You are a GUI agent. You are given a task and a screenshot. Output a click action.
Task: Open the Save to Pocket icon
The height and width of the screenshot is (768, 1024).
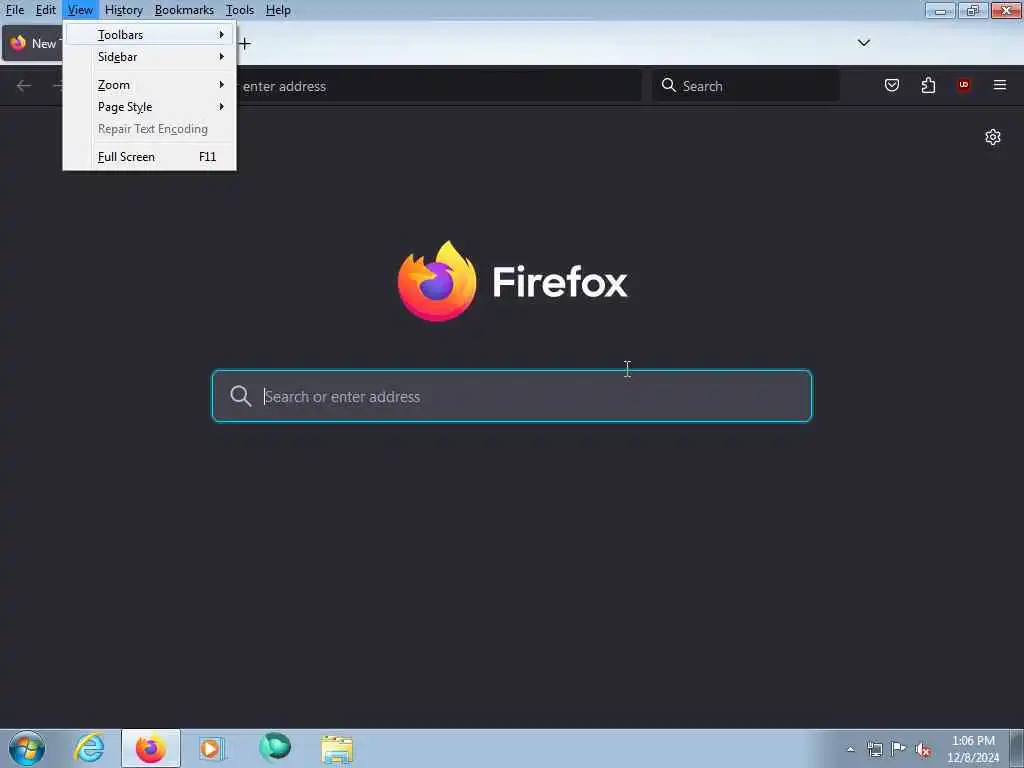pyautogui.click(x=891, y=86)
